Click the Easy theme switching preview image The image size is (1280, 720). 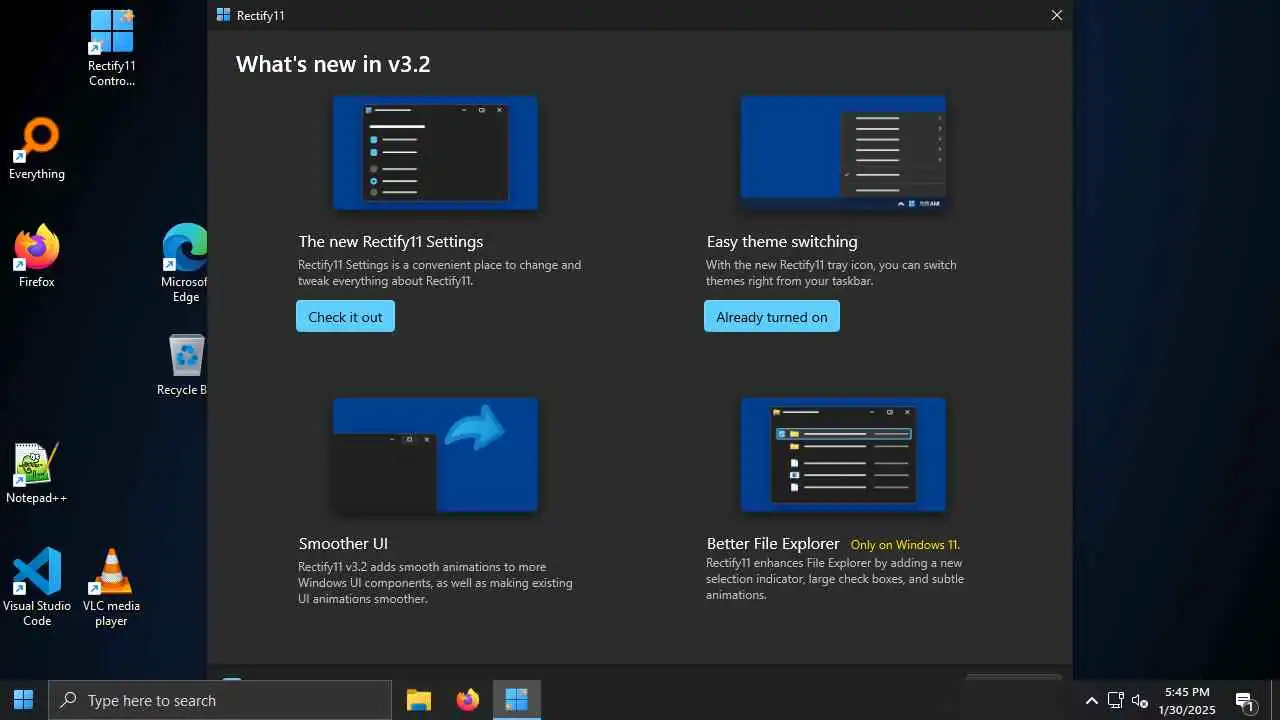click(x=843, y=153)
